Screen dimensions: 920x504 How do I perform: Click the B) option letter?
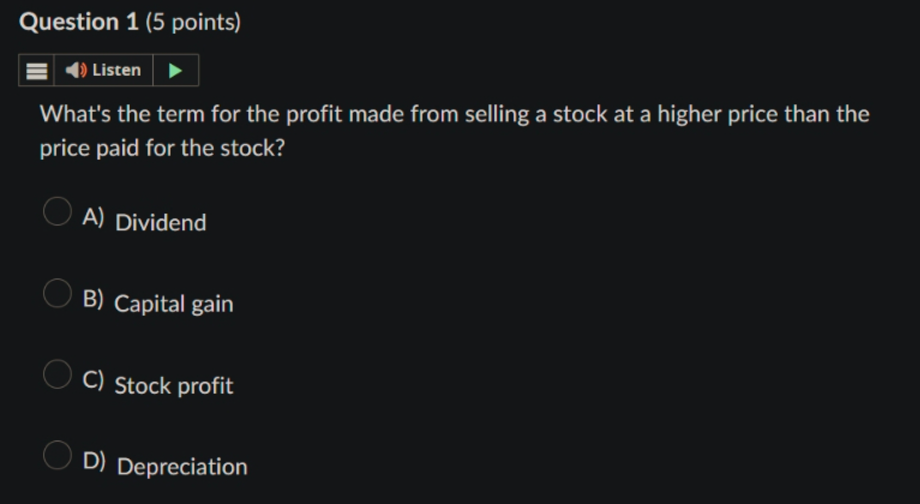click(93, 299)
